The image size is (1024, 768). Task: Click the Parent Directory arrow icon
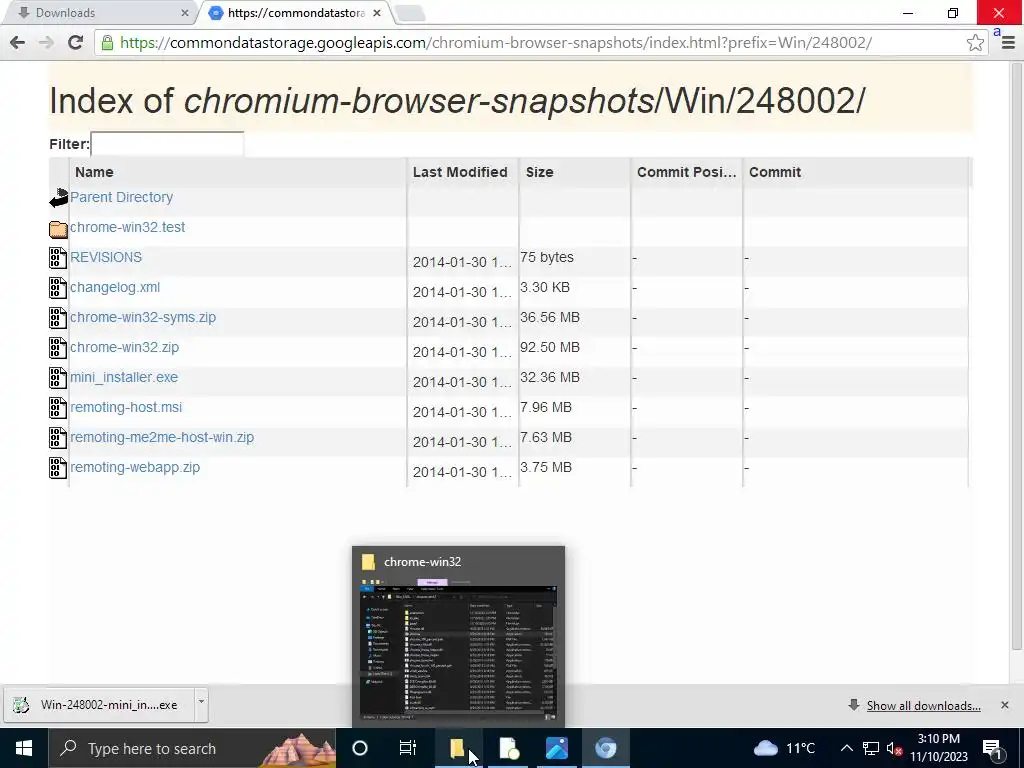tap(58, 197)
